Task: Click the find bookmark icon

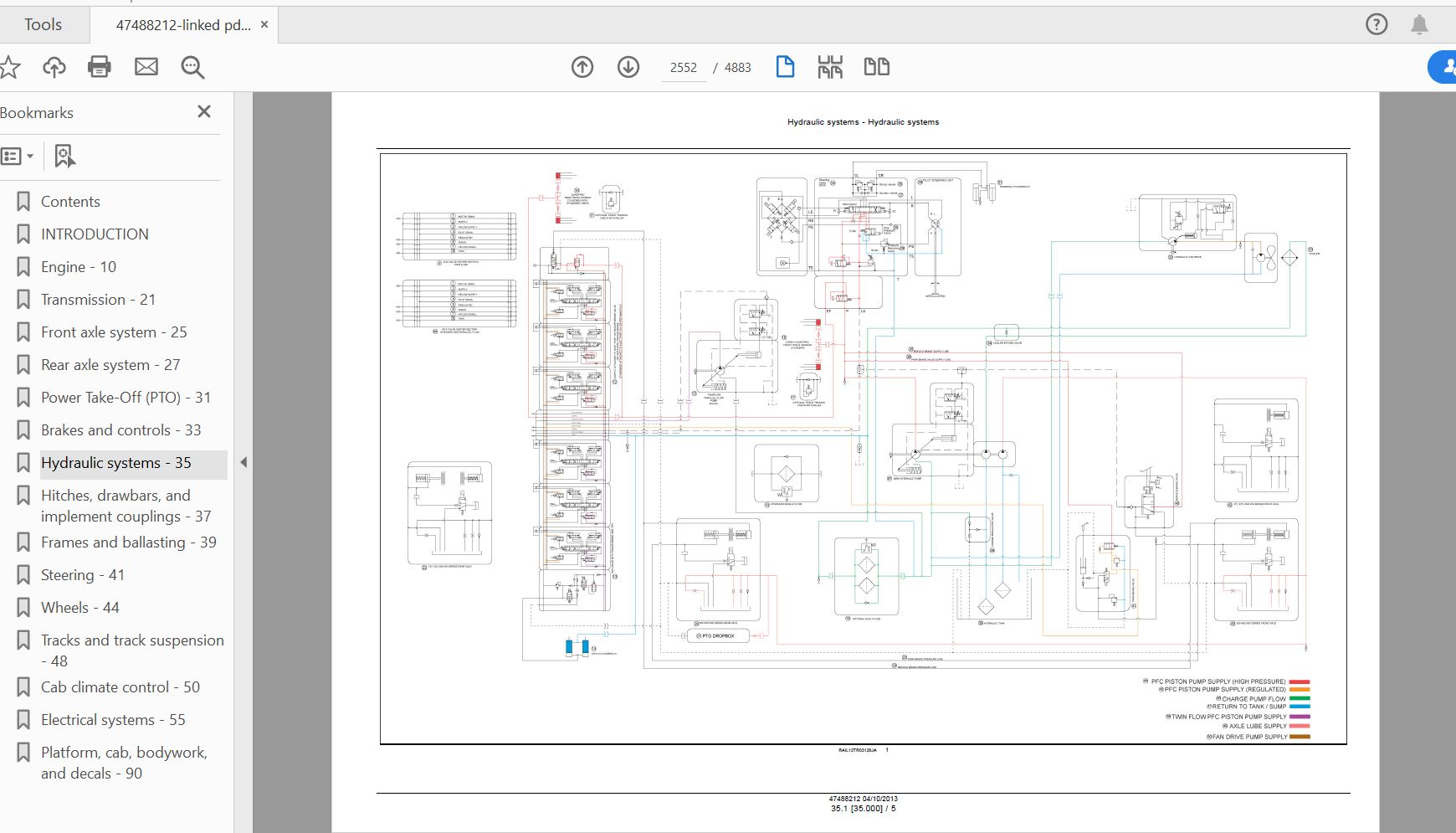Action: [x=64, y=156]
